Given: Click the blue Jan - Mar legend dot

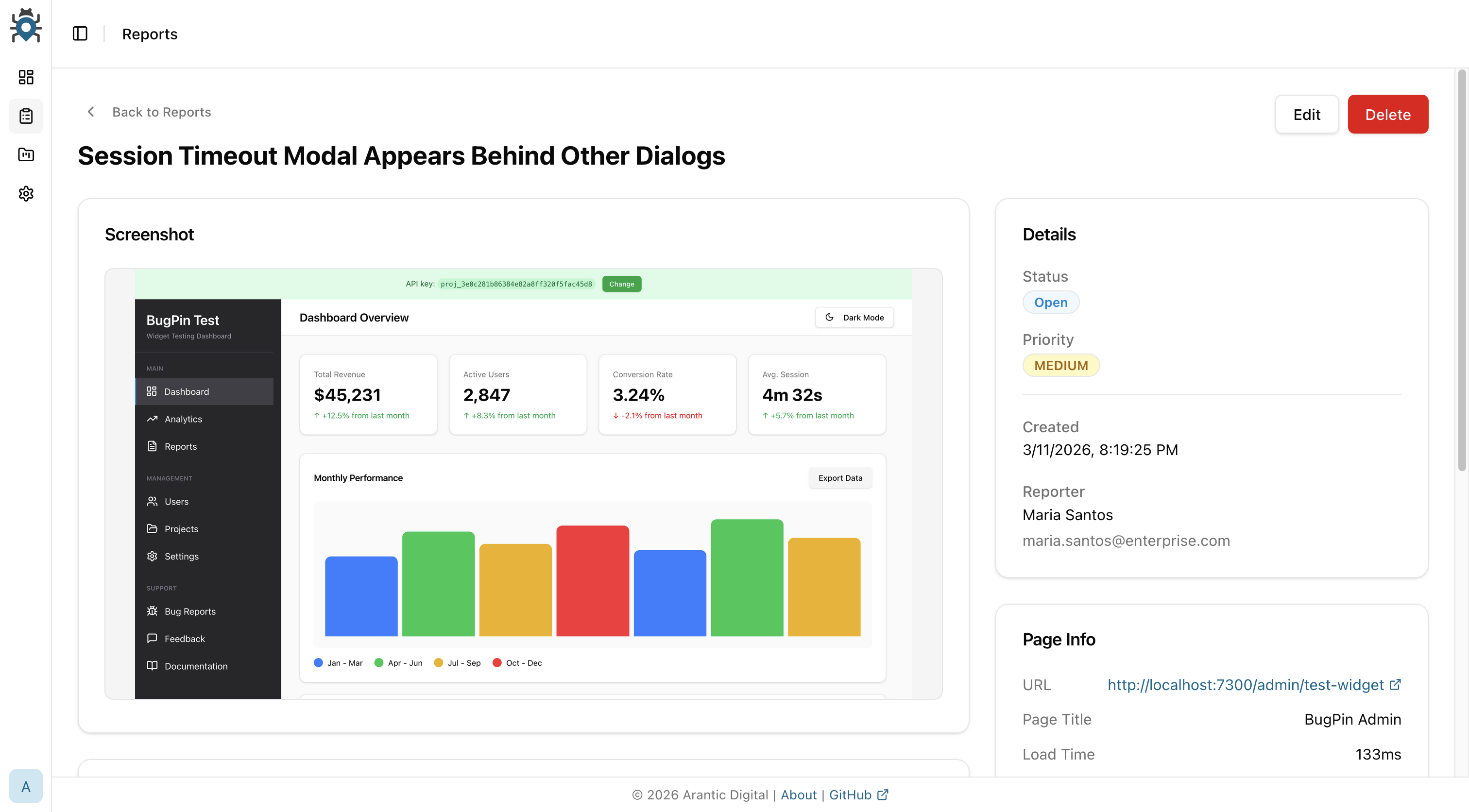Looking at the screenshot, I should [319, 662].
